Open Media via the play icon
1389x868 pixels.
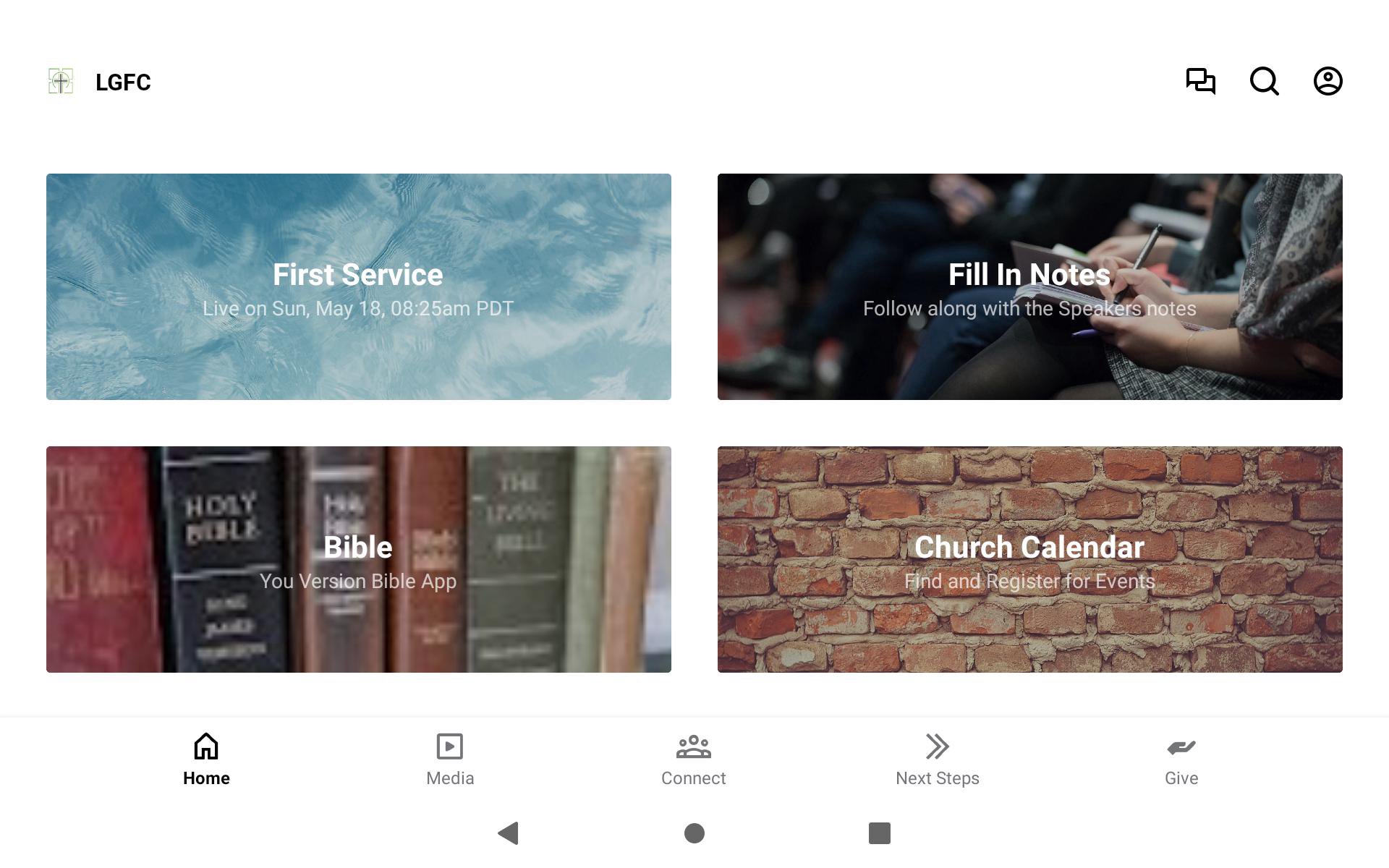pyautogui.click(x=450, y=746)
